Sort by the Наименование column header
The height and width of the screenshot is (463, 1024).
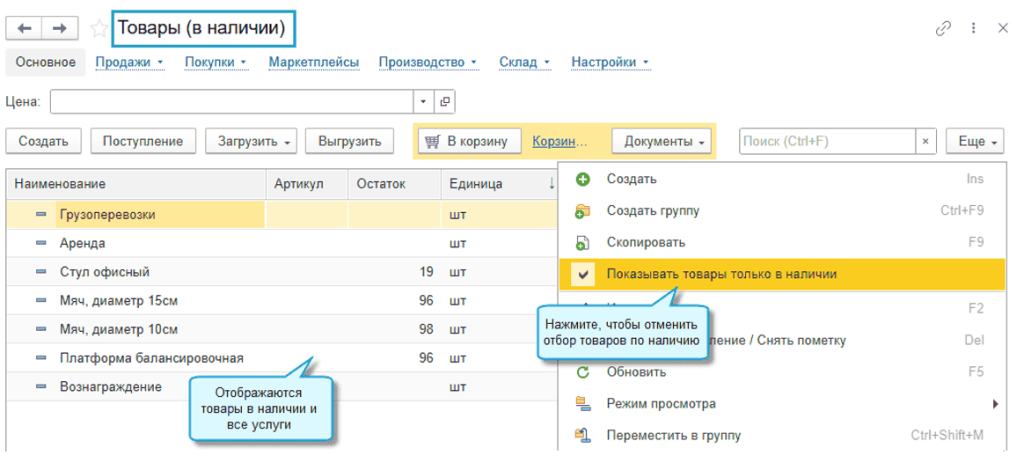point(136,184)
